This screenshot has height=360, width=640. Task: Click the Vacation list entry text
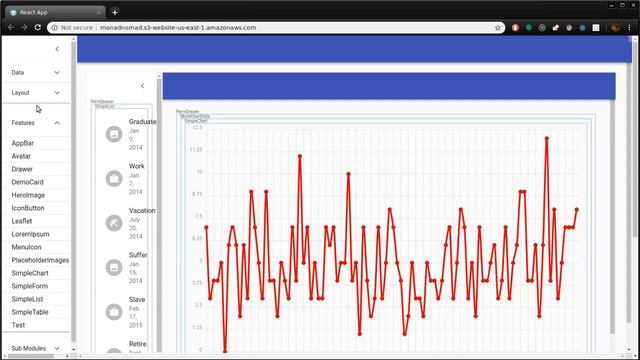(142, 211)
